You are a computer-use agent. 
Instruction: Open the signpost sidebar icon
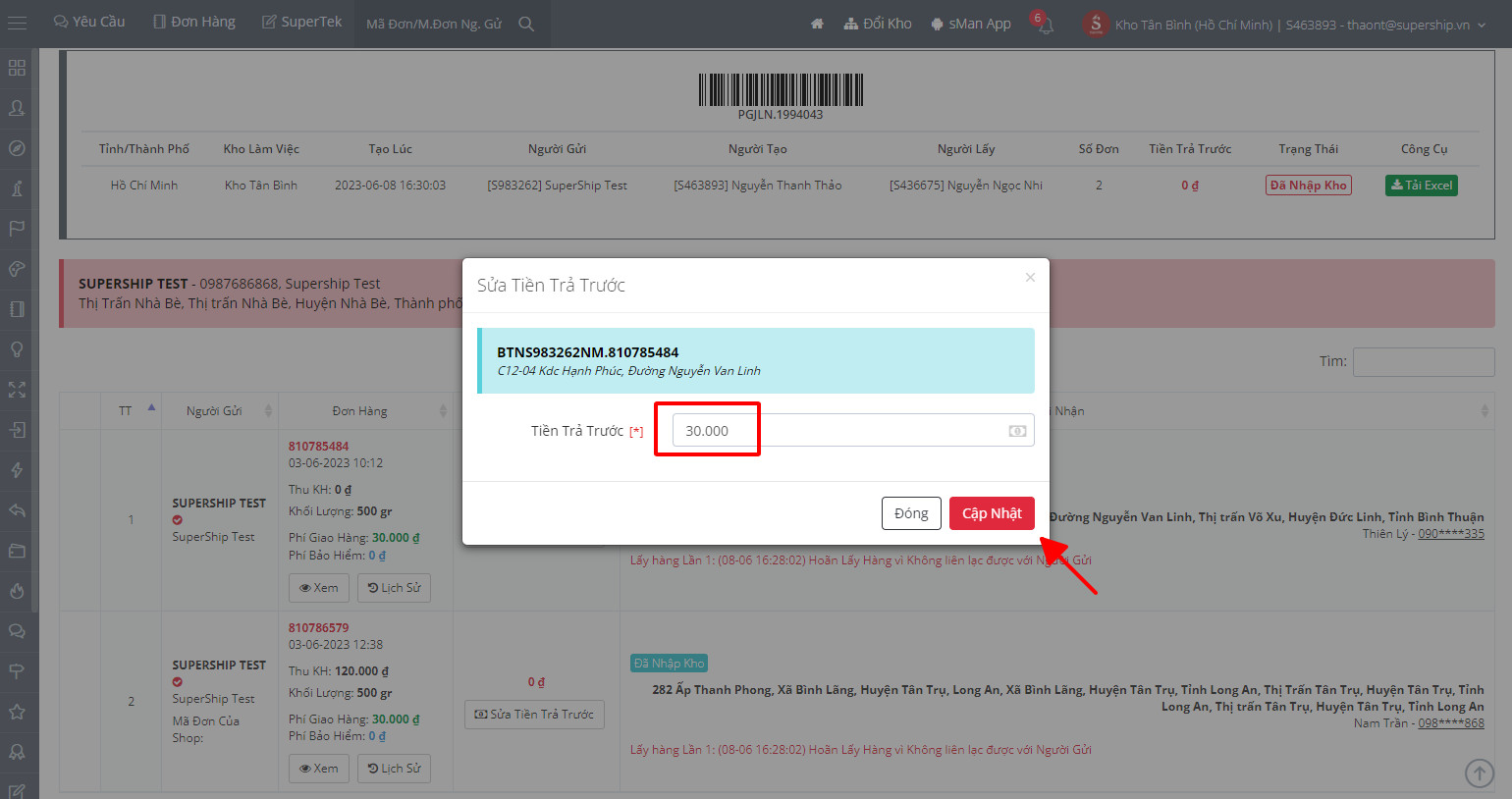(17, 671)
